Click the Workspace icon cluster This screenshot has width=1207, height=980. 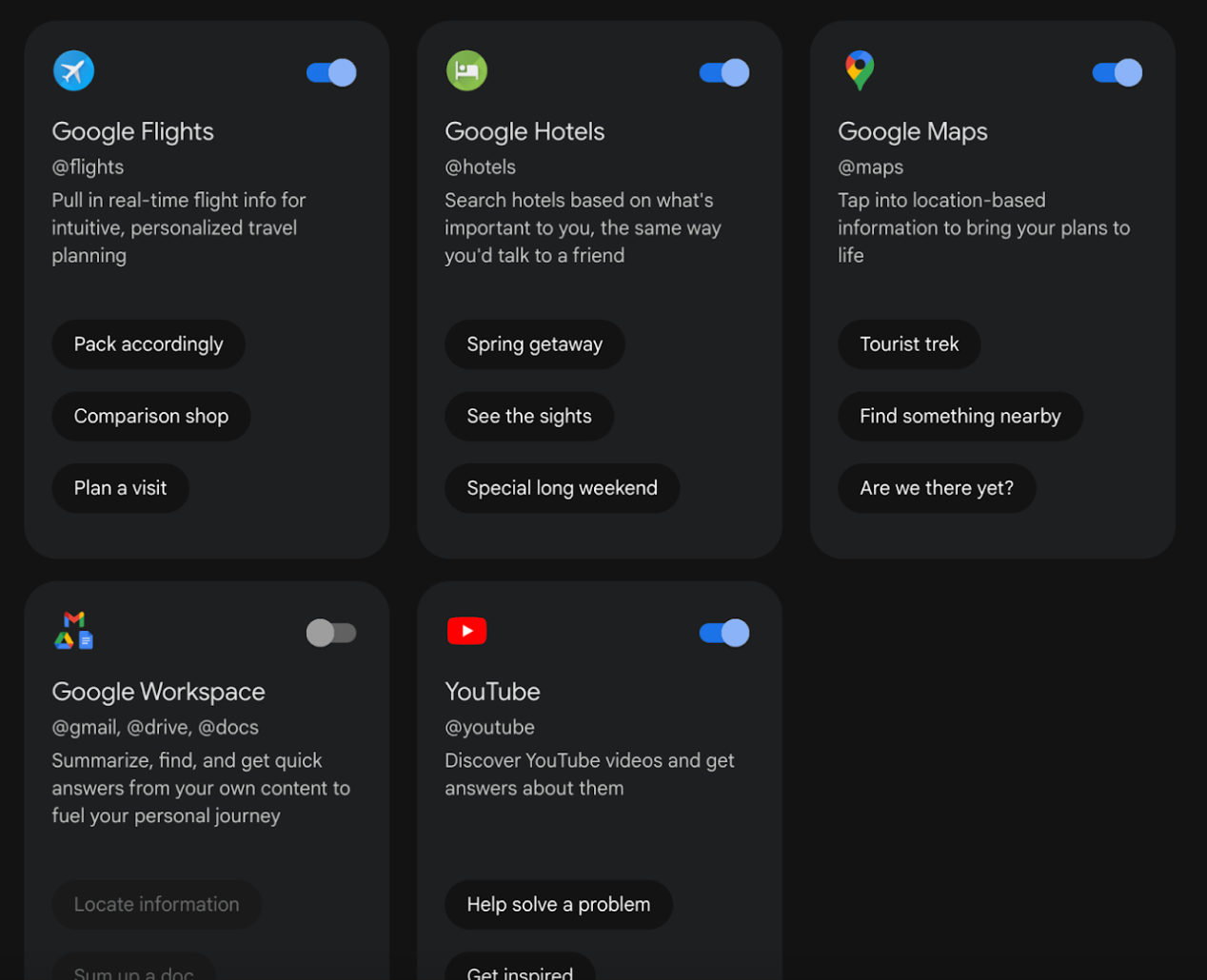tap(73, 632)
